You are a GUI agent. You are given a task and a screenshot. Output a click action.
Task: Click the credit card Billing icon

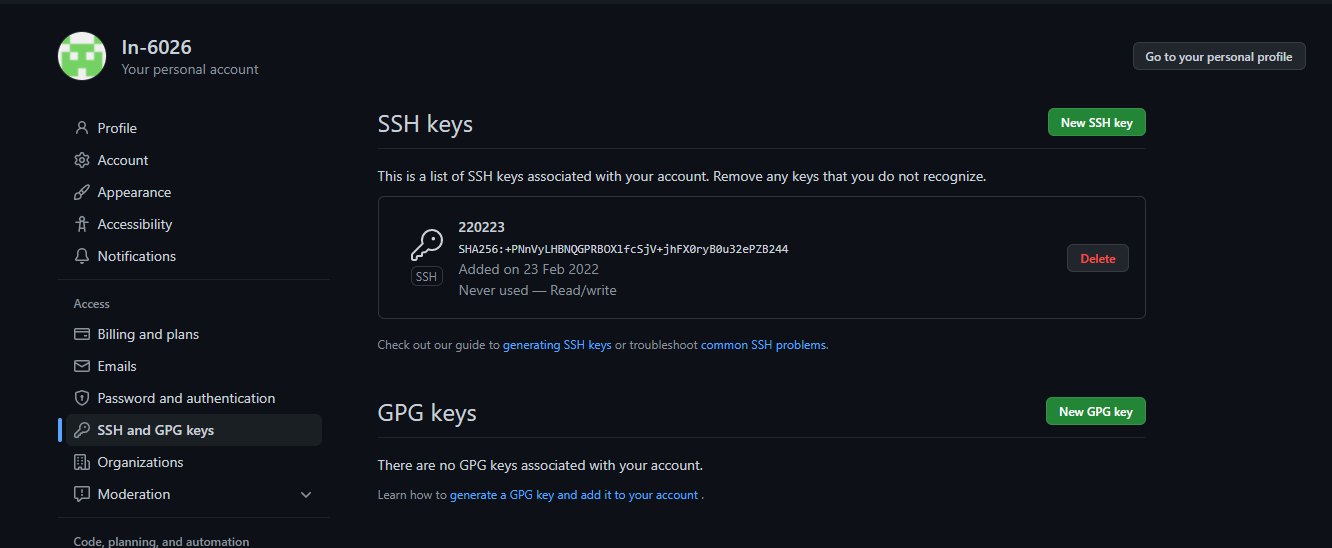coord(82,334)
